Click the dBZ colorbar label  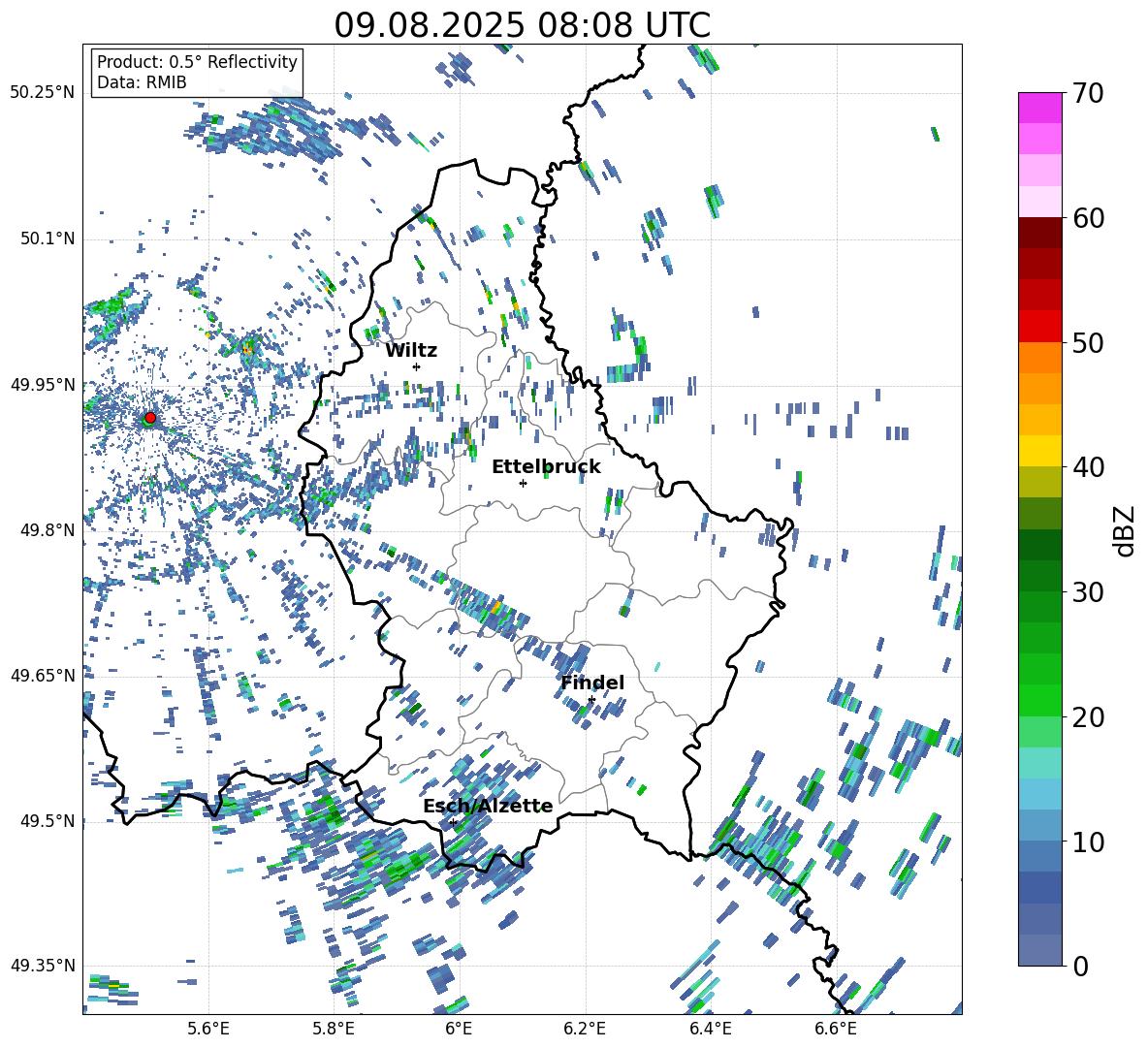coord(1126,530)
